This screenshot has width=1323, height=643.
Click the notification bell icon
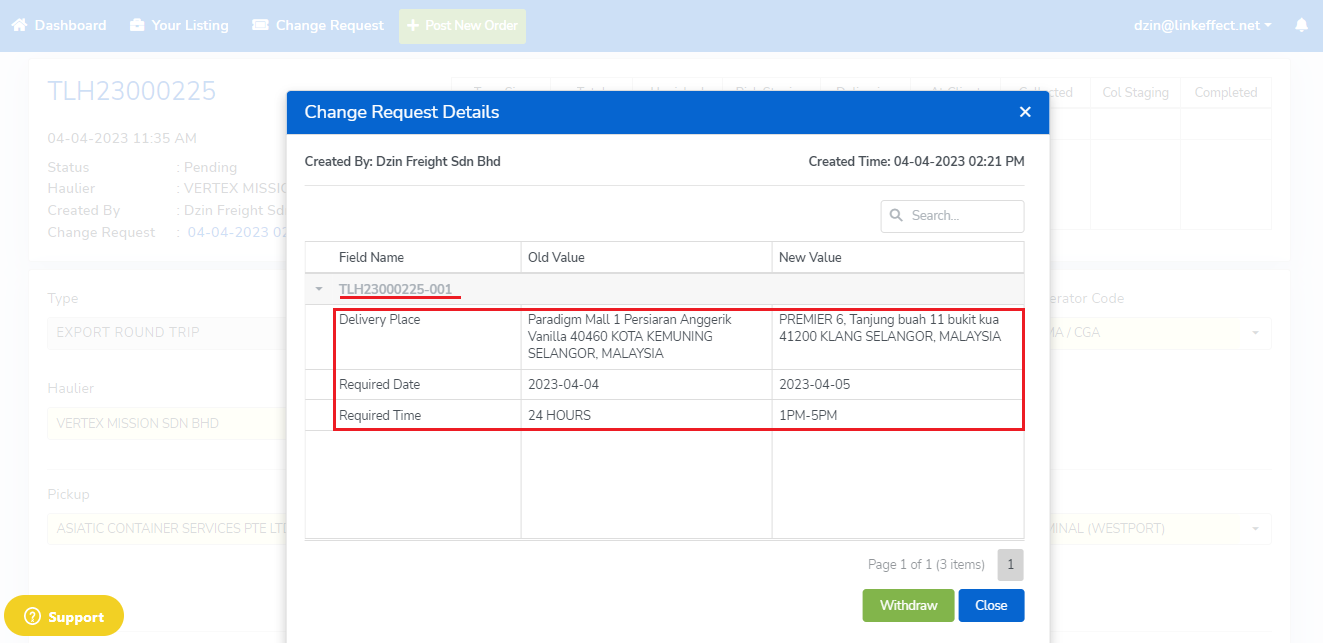1301,26
